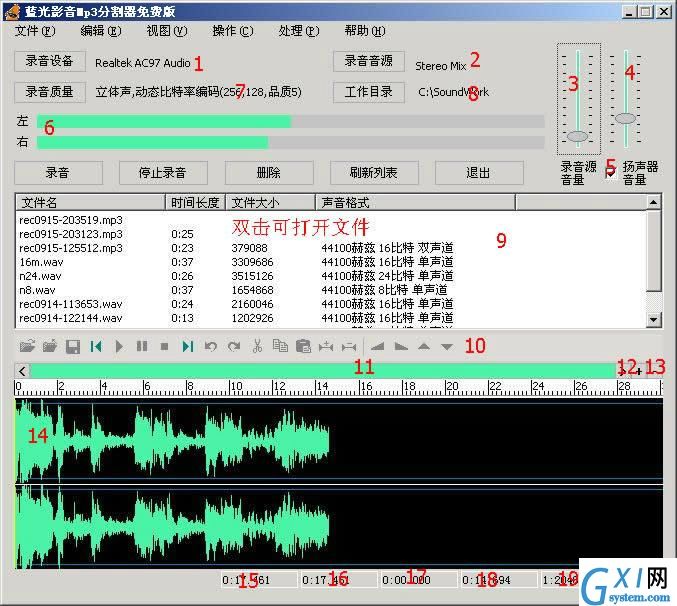The image size is (677, 606).
Task: Adjust the 录音源音量 vertical slider thumb
Action: coord(577,136)
